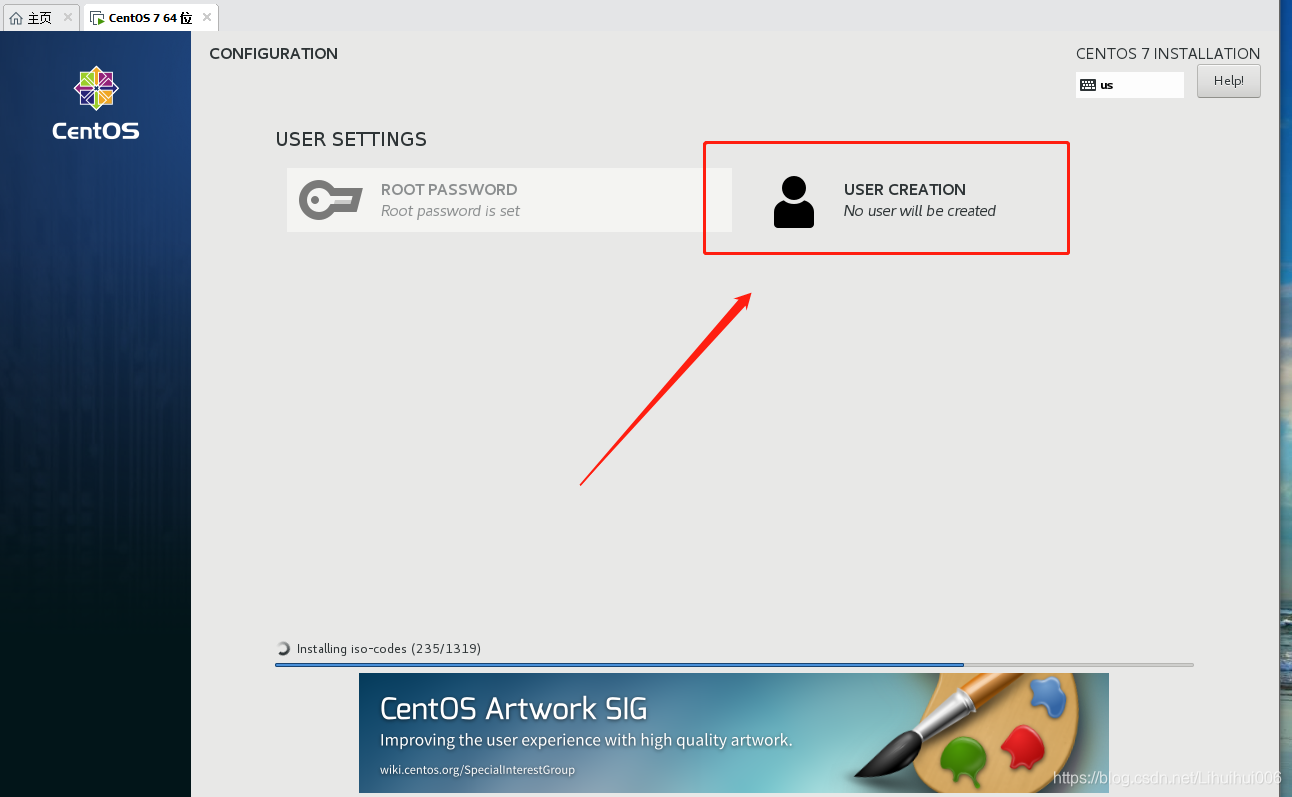Image resolution: width=1292 pixels, height=797 pixels.
Task: Click the user silhouette icon
Action: [794, 202]
